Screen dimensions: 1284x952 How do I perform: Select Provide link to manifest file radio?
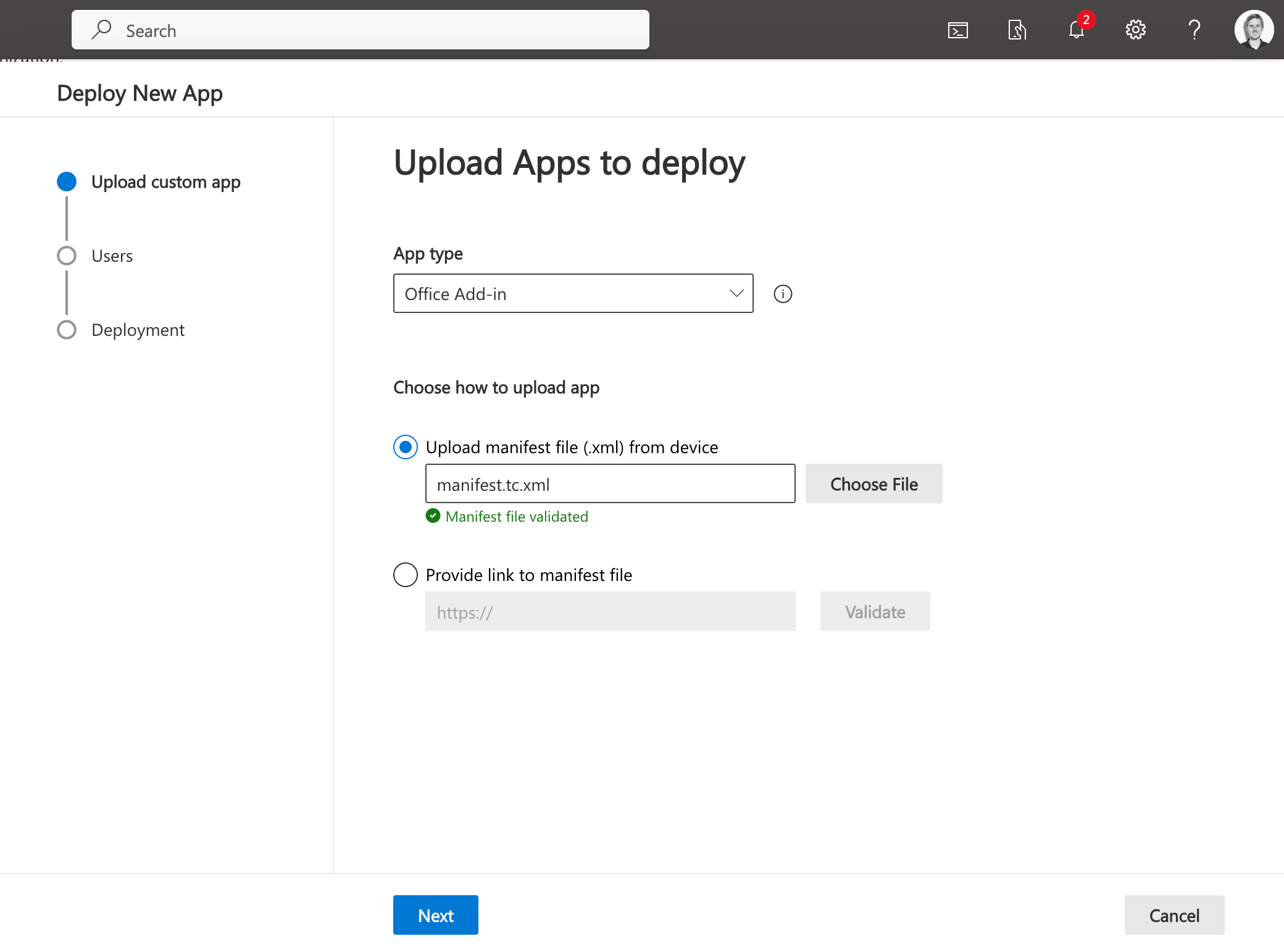tap(406, 575)
